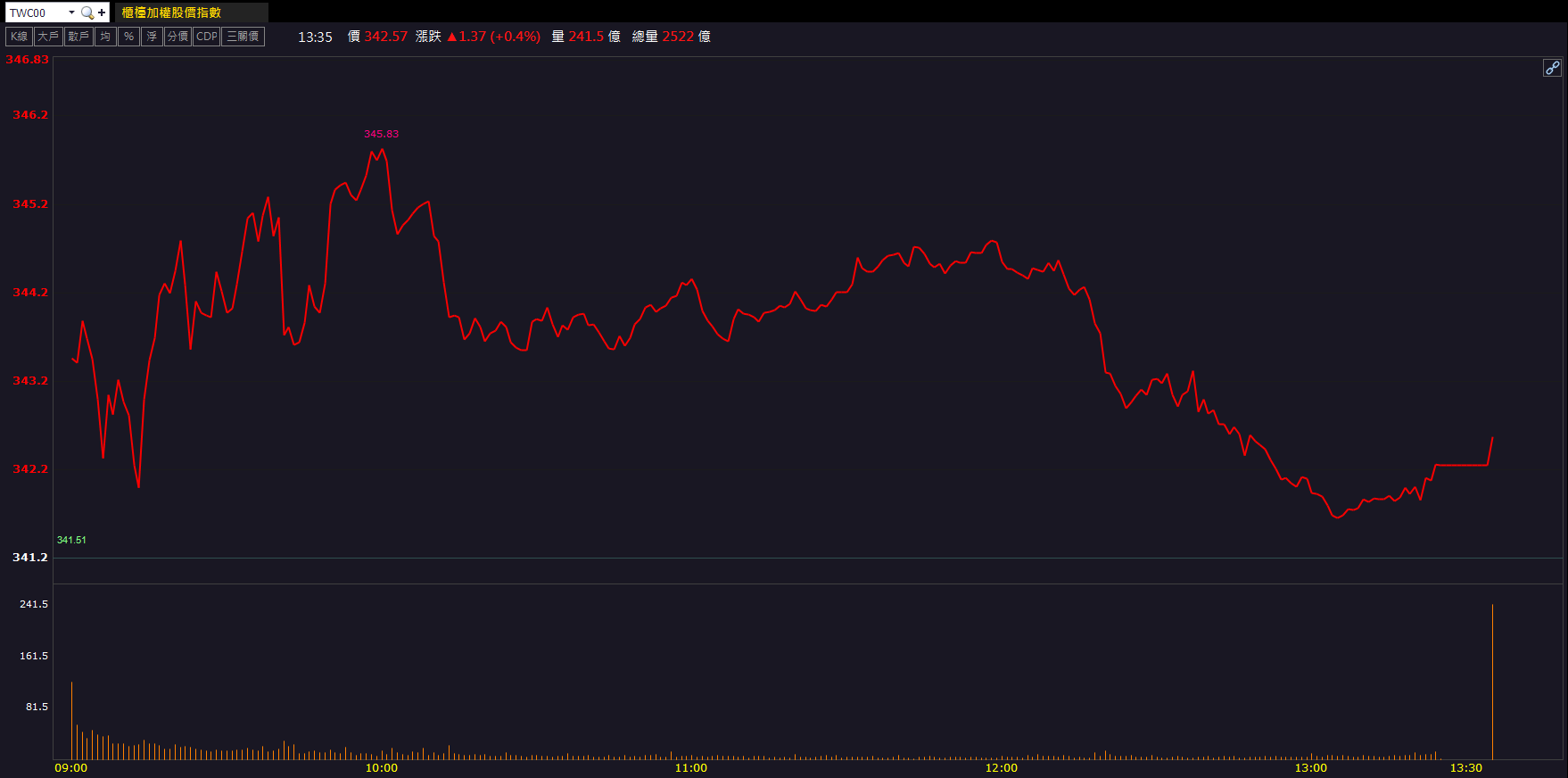
Task: Click the 343.2 price axis label
Action: pos(30,381)
